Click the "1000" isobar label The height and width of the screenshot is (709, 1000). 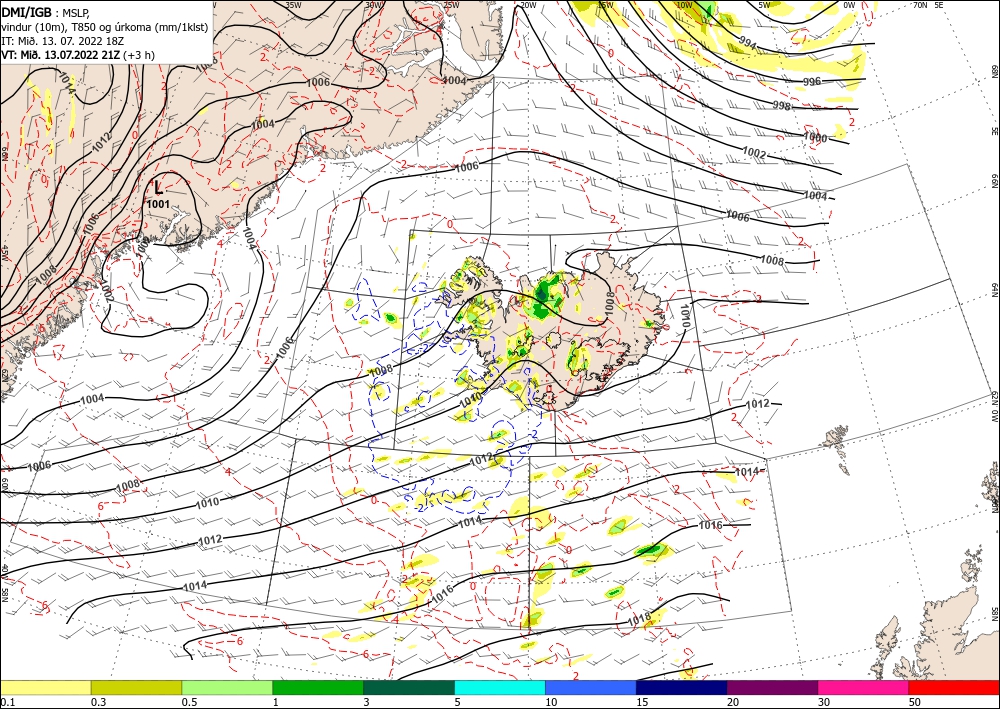coord(815,138)
